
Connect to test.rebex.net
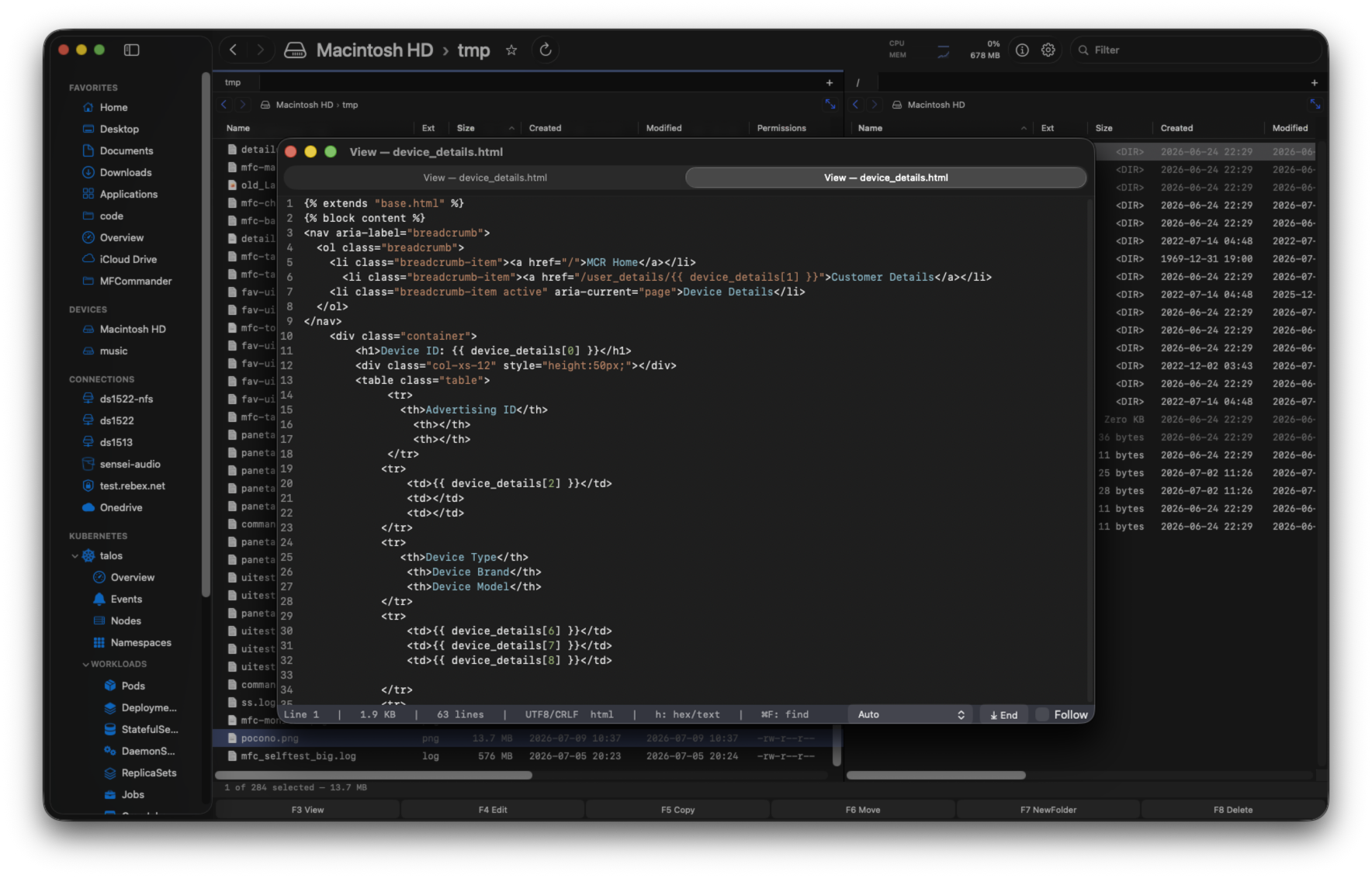coord(132,486)
